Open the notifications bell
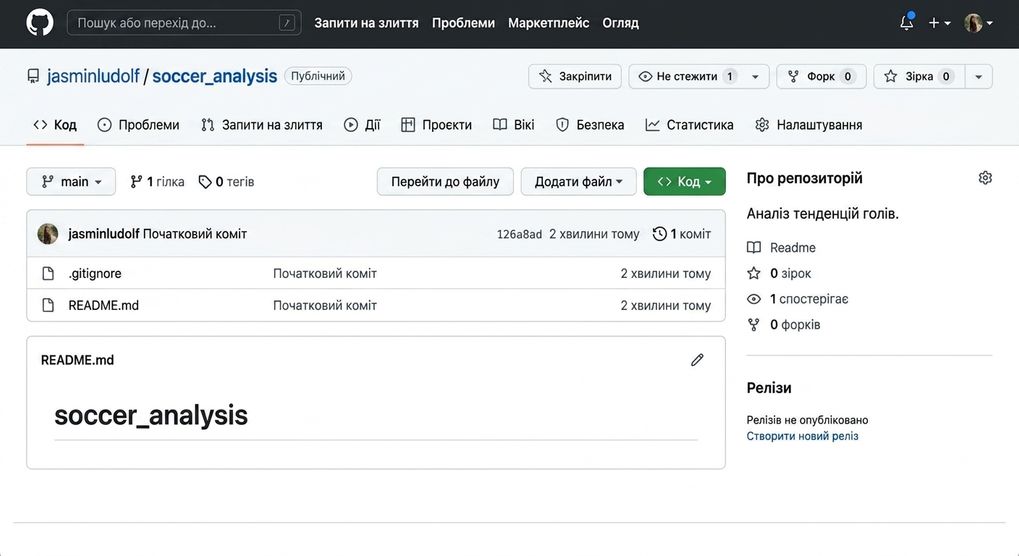 point(907,23)
